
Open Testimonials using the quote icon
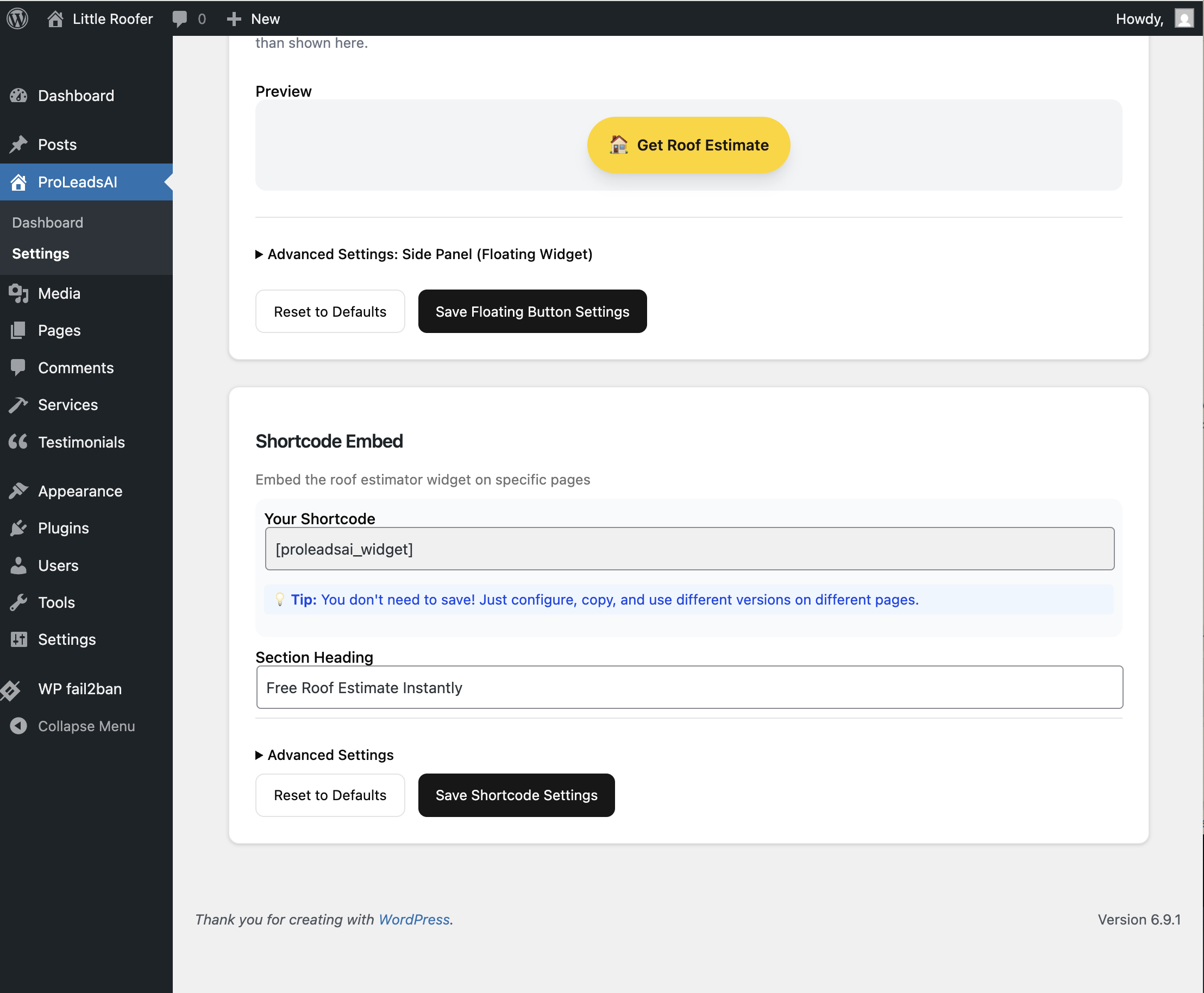[x=19, y=442]
